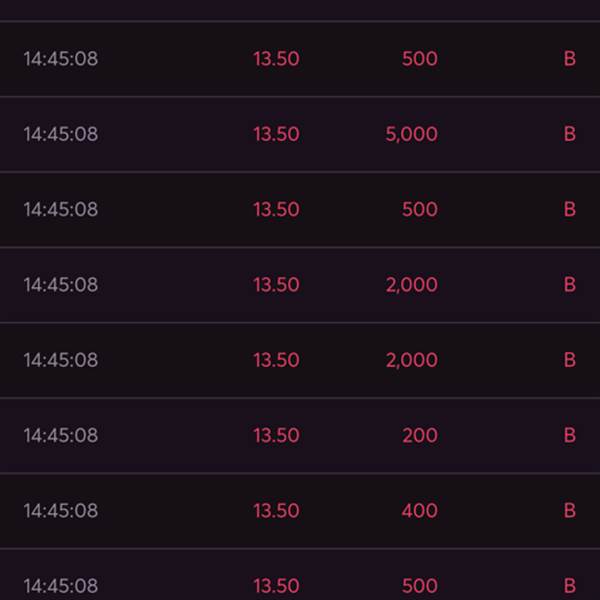This screenshot has height=600, width=600.
Task: Click the 13.50 price in 5,000 row
Action: [x=276, y=134]
